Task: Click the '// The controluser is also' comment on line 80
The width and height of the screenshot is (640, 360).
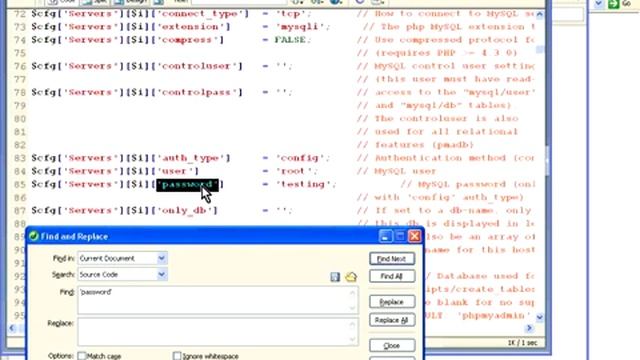Action: pyautogui.click(x=438, y=119)
